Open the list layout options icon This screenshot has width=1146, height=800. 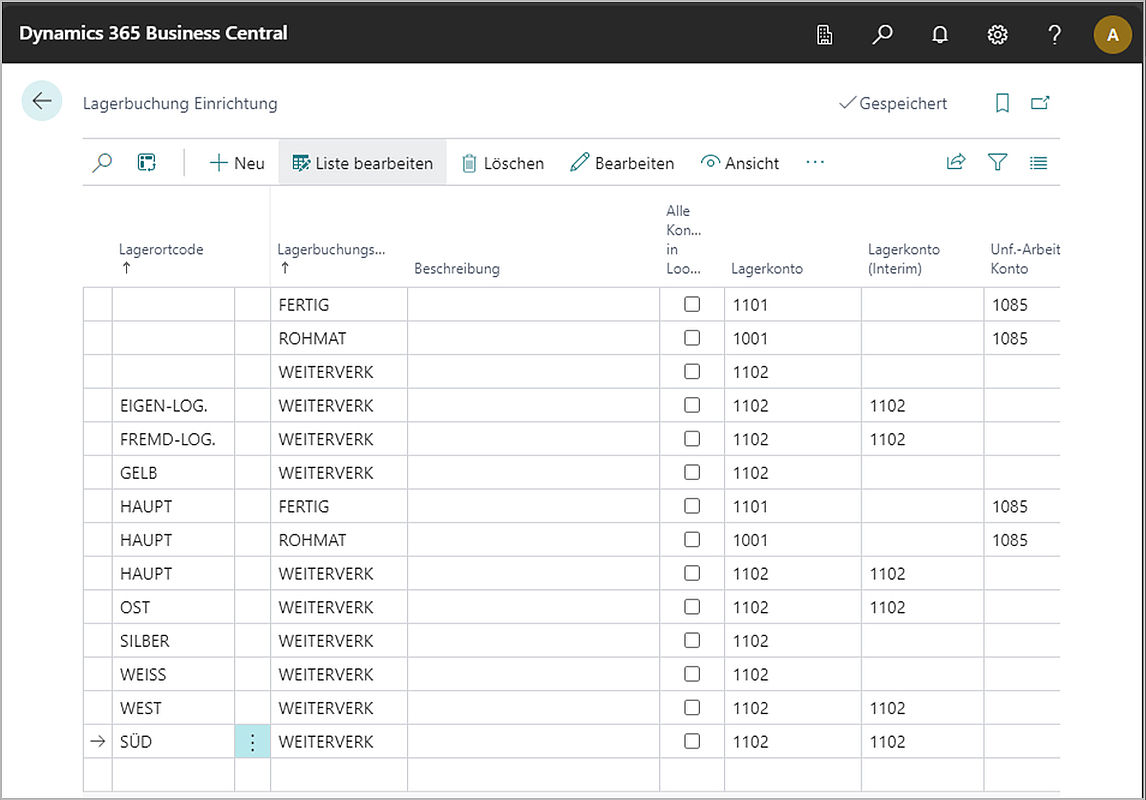pyautogui.click(x=1038, y=163)
